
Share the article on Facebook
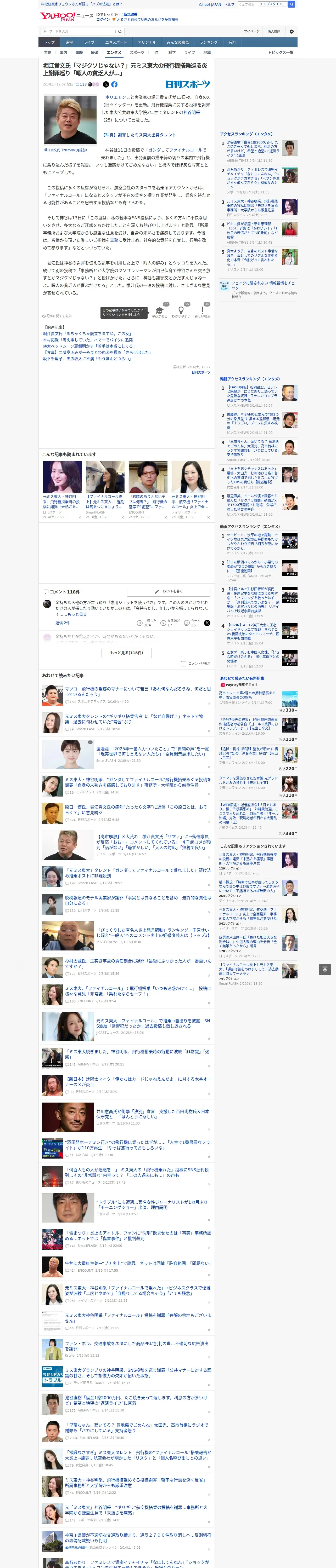pos(114,85)
